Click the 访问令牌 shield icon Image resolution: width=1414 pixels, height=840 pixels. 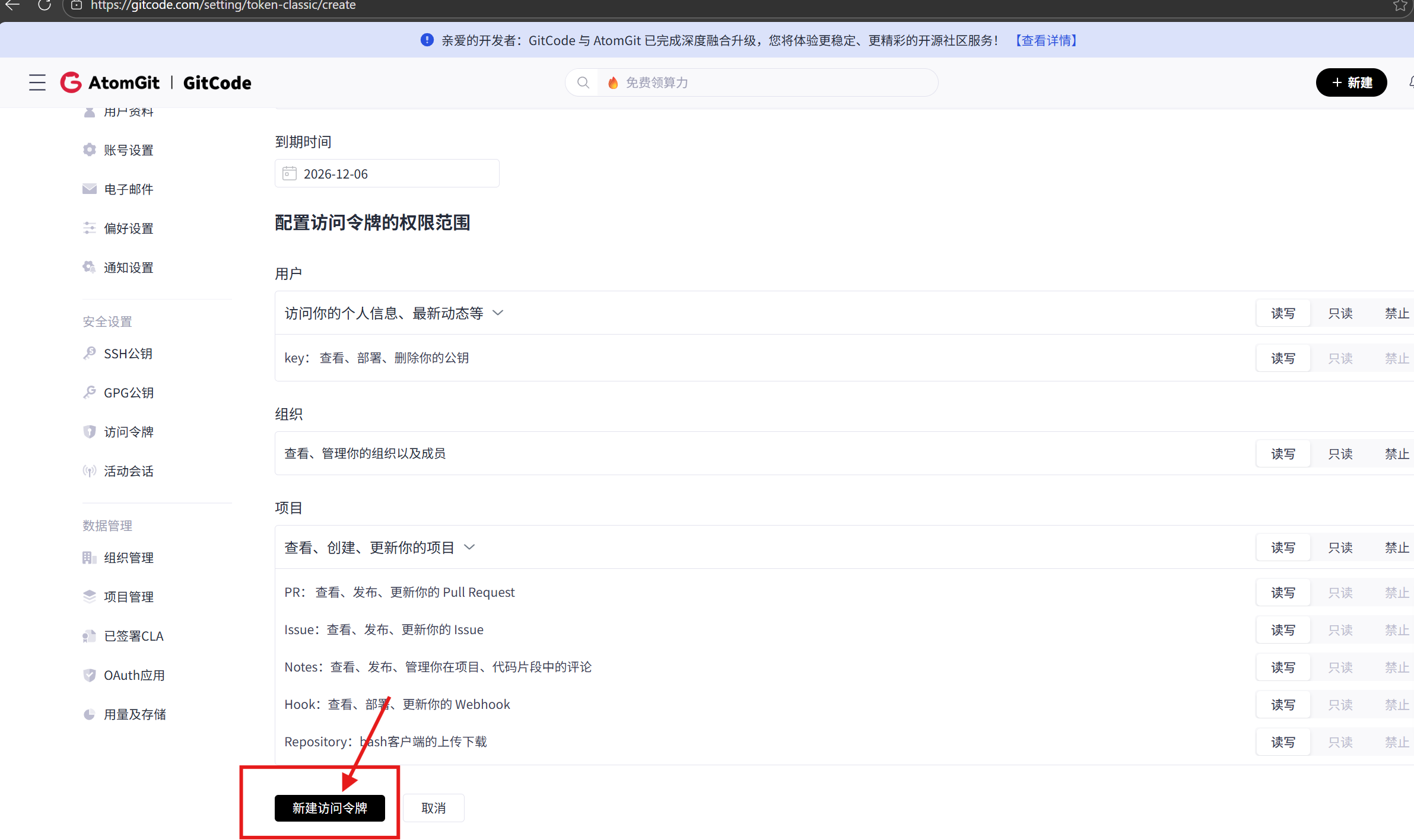point(90,432)
